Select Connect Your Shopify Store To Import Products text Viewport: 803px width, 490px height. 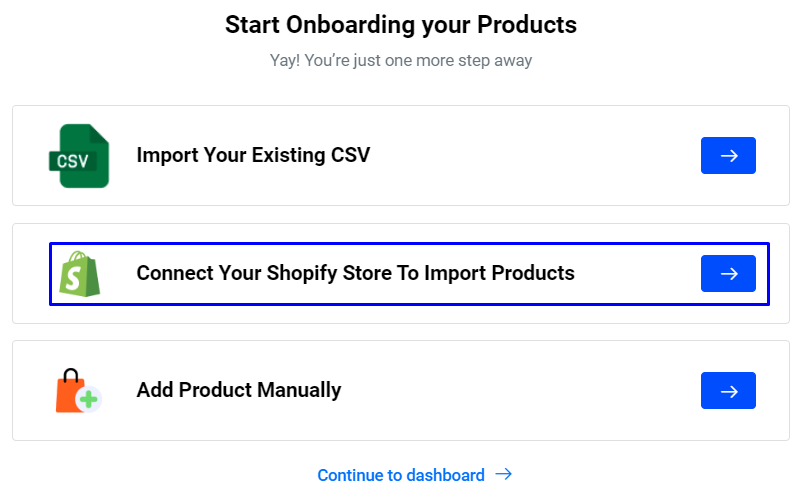point(355,273)
